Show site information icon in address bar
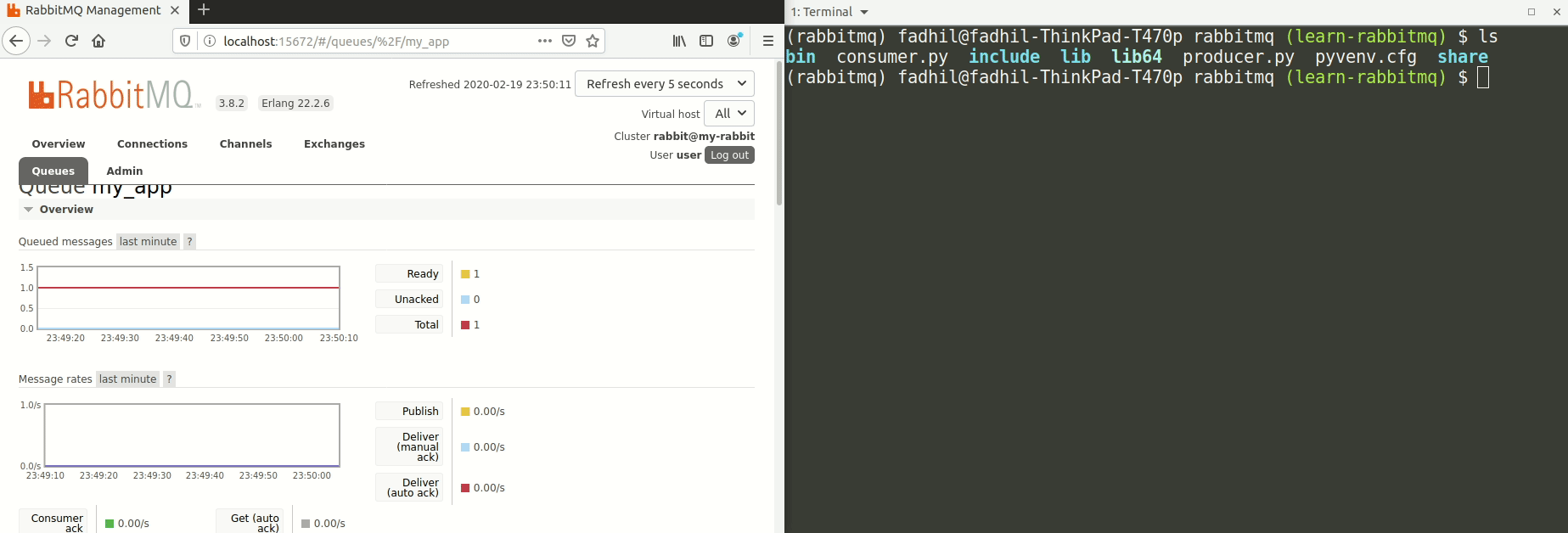This screenshot has height=533, width=1568. click(210, 41)
